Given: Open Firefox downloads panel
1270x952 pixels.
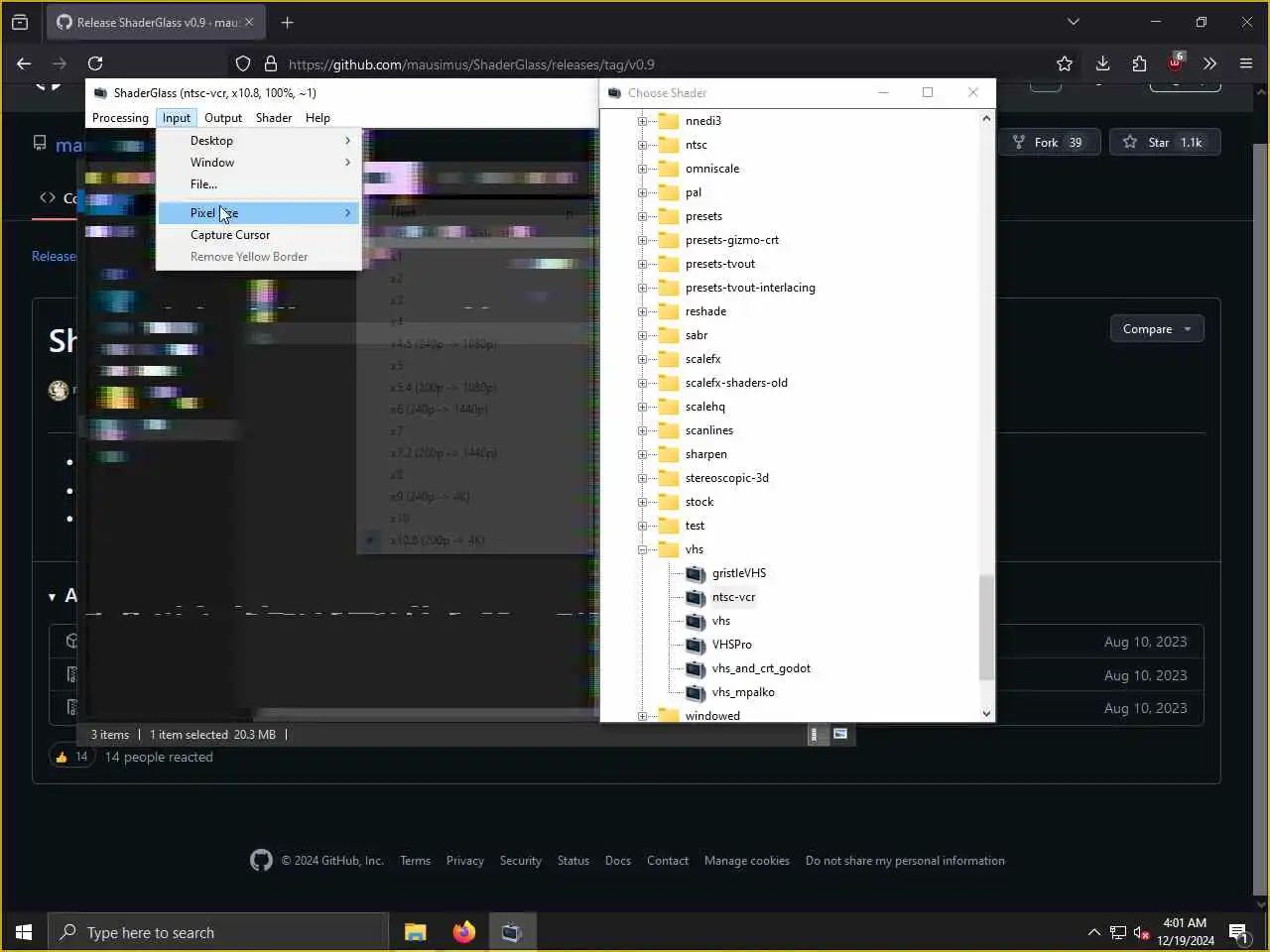Looking at the screenshot, I should (x=1102, y=63).
